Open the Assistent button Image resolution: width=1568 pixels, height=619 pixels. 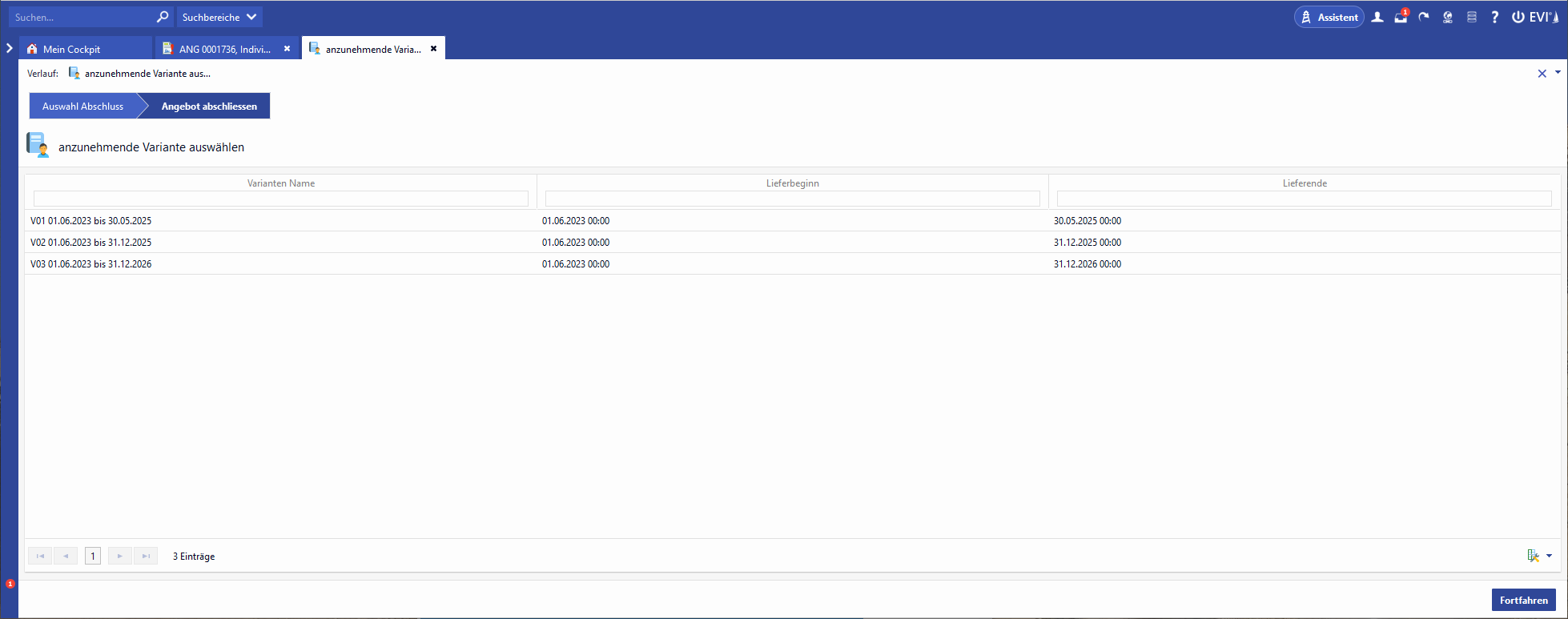coord(1329,17)
